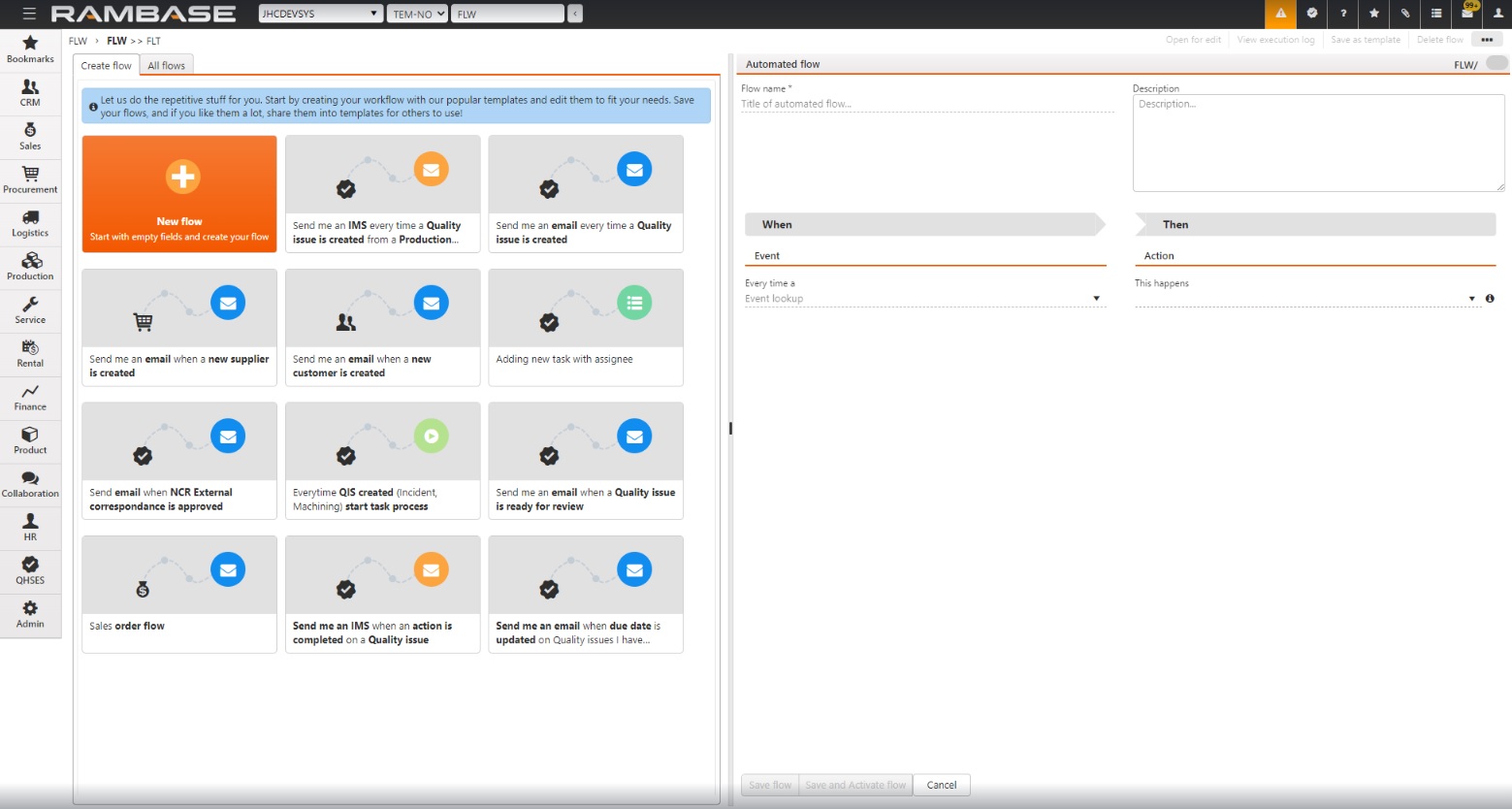The image size is (1512, 809).
Task: Click the Action info icon
Action: pos(1490,299)
